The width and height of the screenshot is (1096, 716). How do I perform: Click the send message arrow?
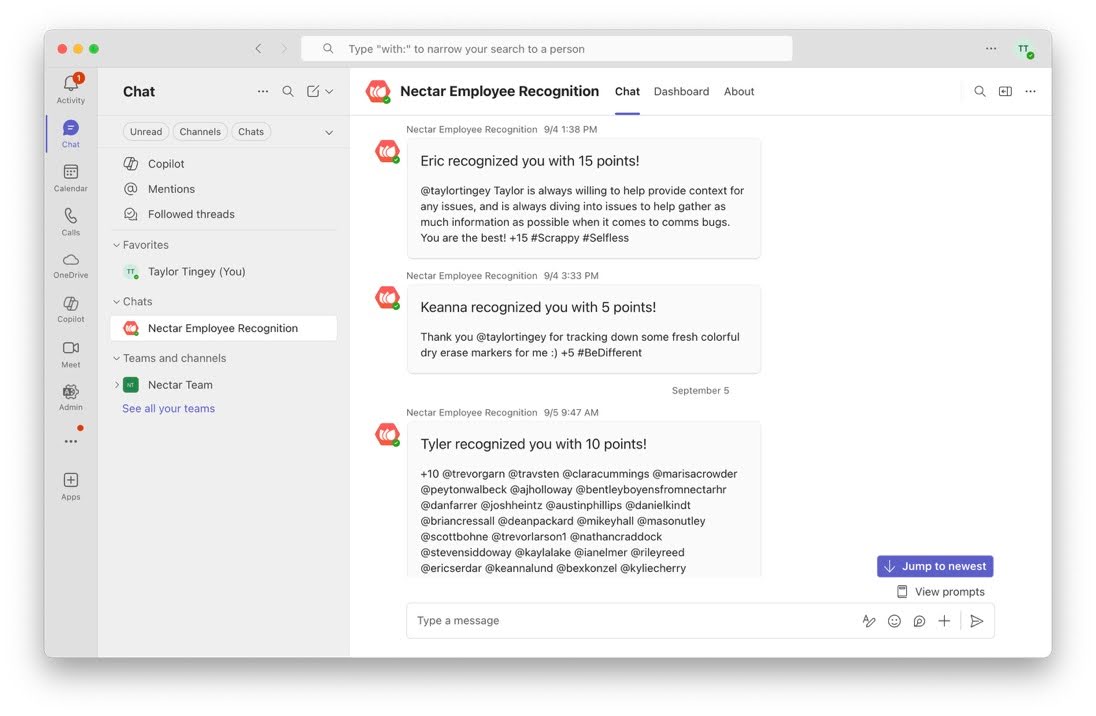click(x=977, y=620)
